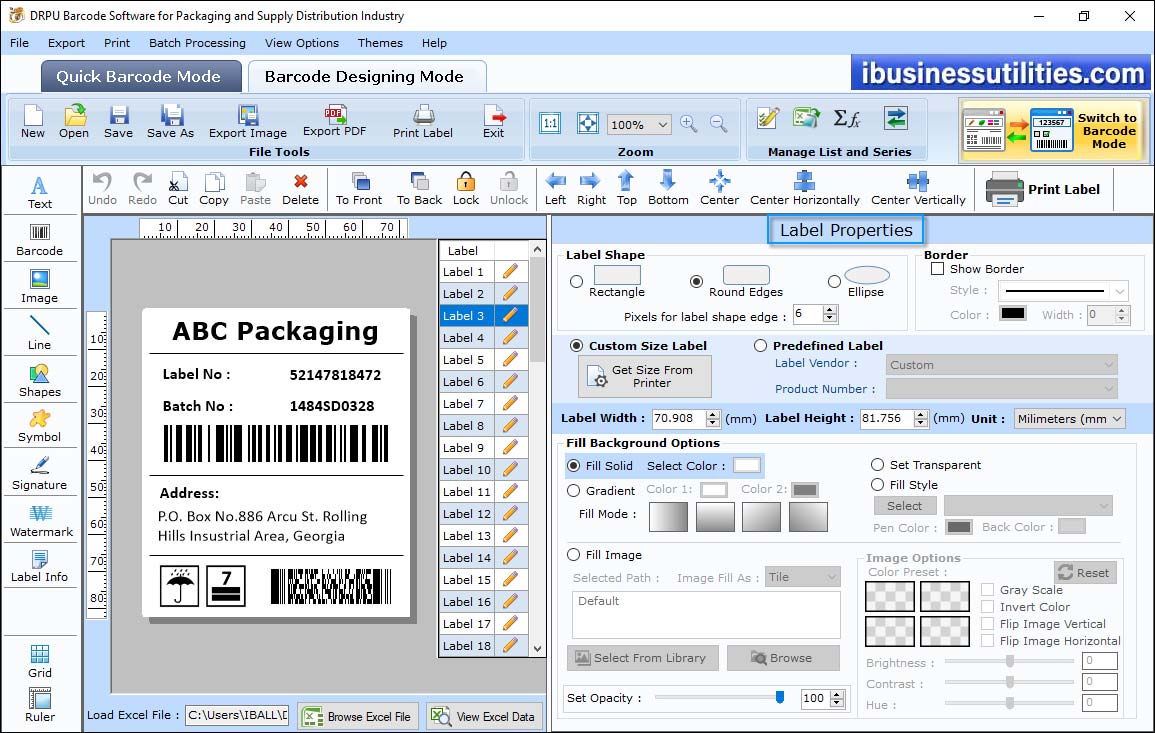Set zoom to 1:1 actual size
Viewport: 1155px width, 733px height.
click(550, 124)
